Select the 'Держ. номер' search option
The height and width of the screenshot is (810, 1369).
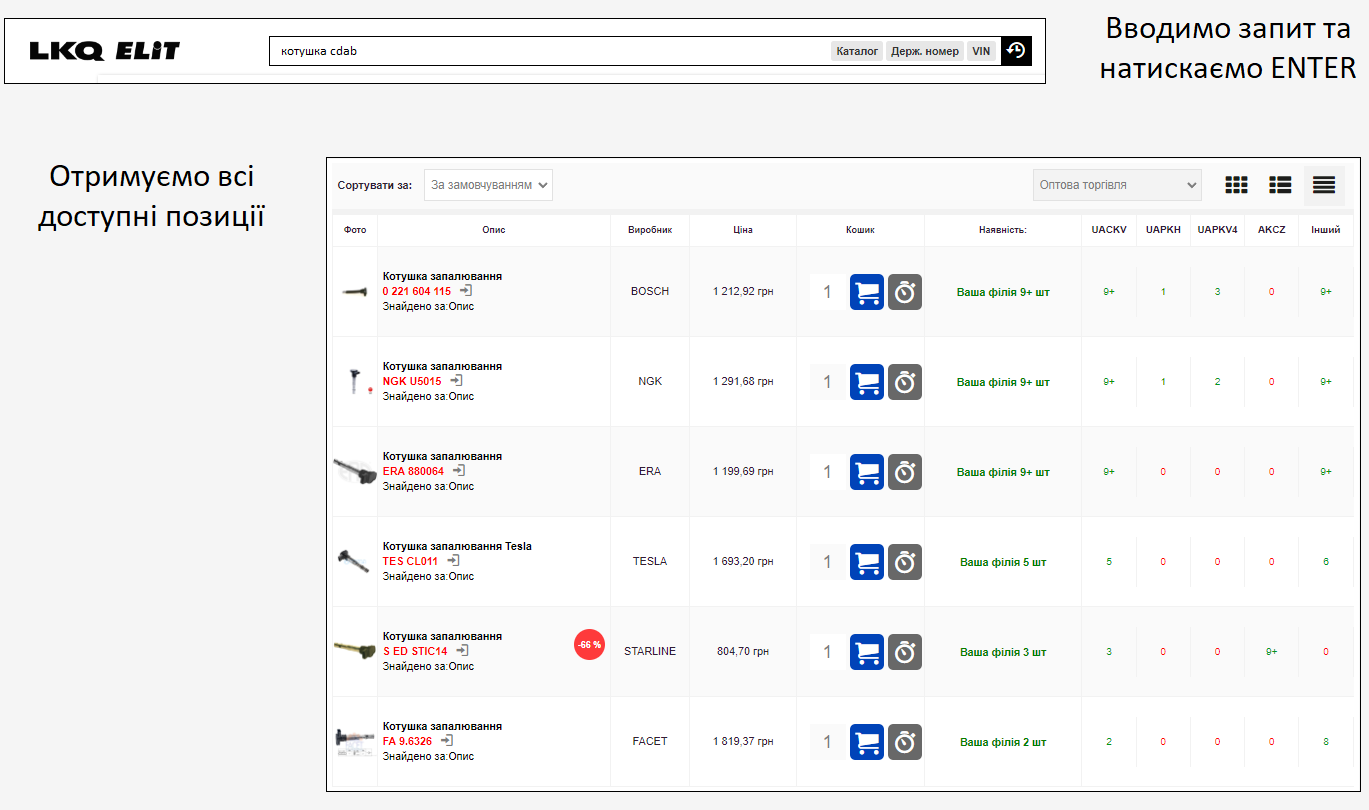[925, 51]
